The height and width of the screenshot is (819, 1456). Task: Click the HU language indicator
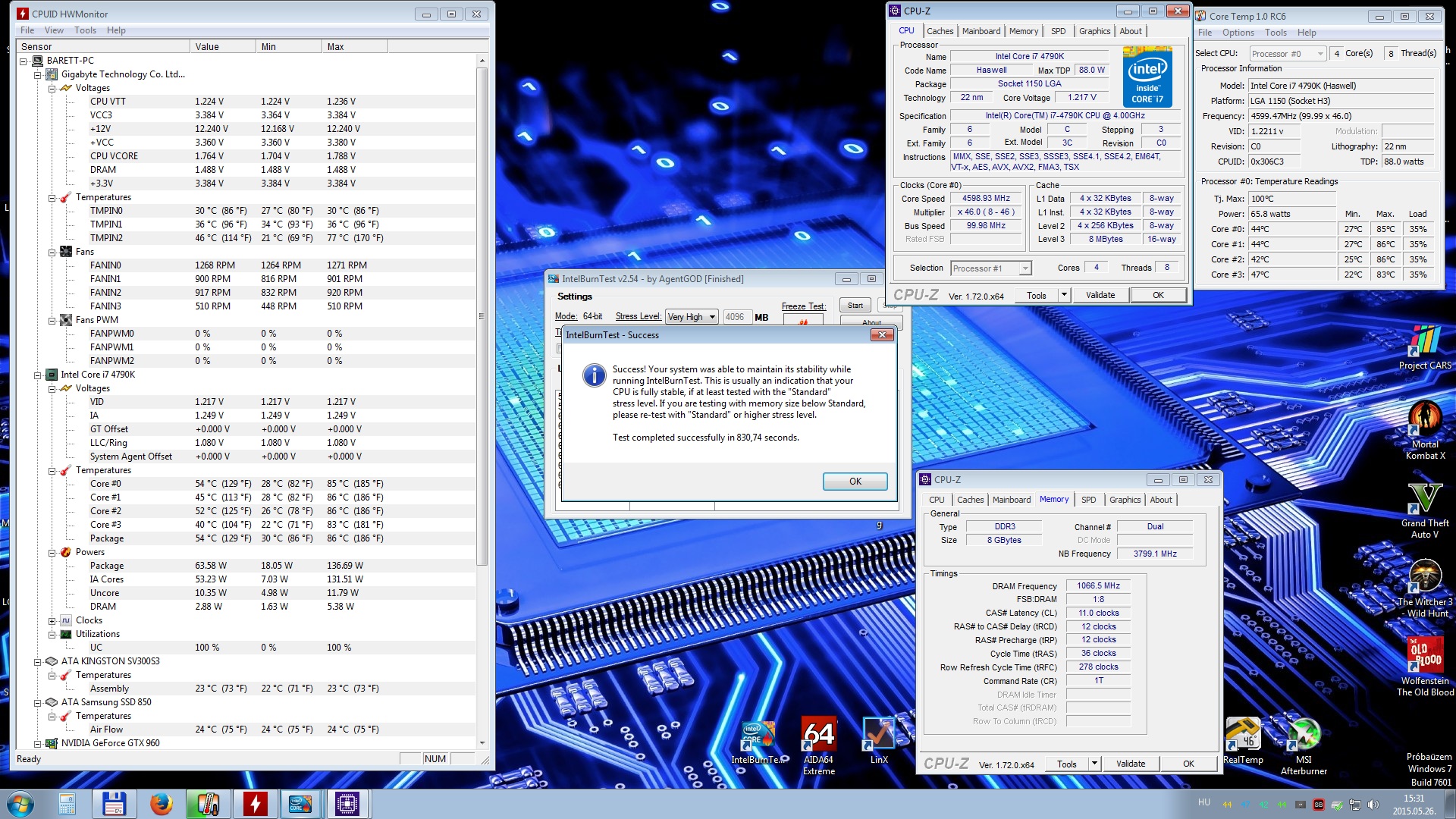1204,802
